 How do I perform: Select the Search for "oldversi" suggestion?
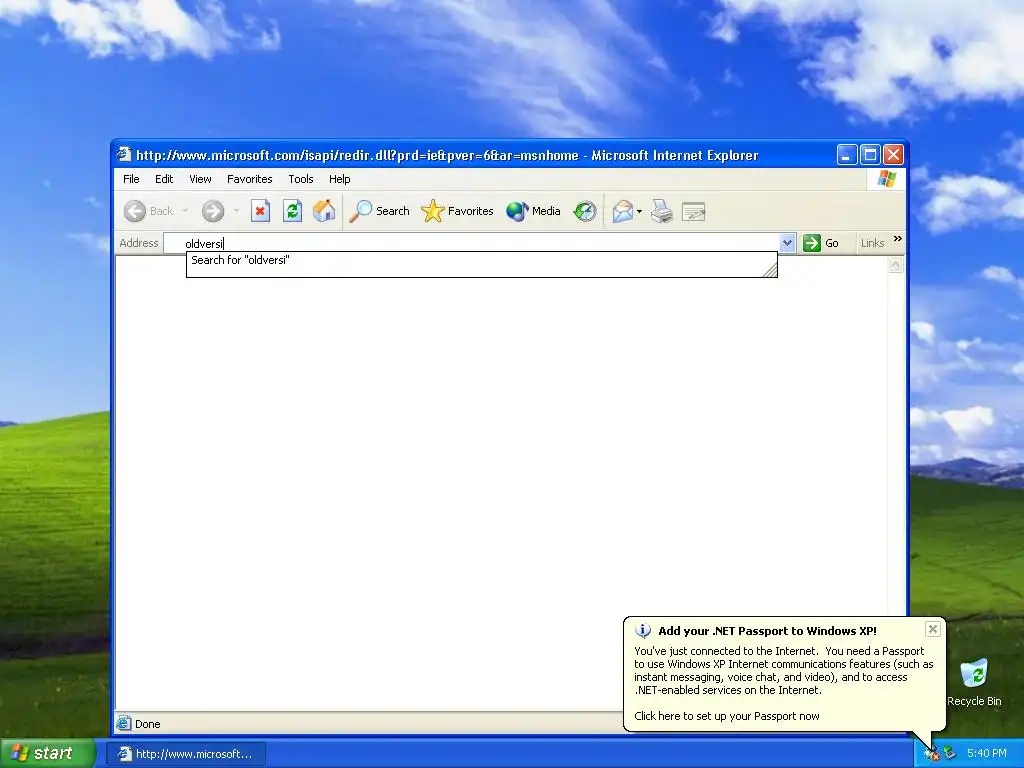pos(481,260)
